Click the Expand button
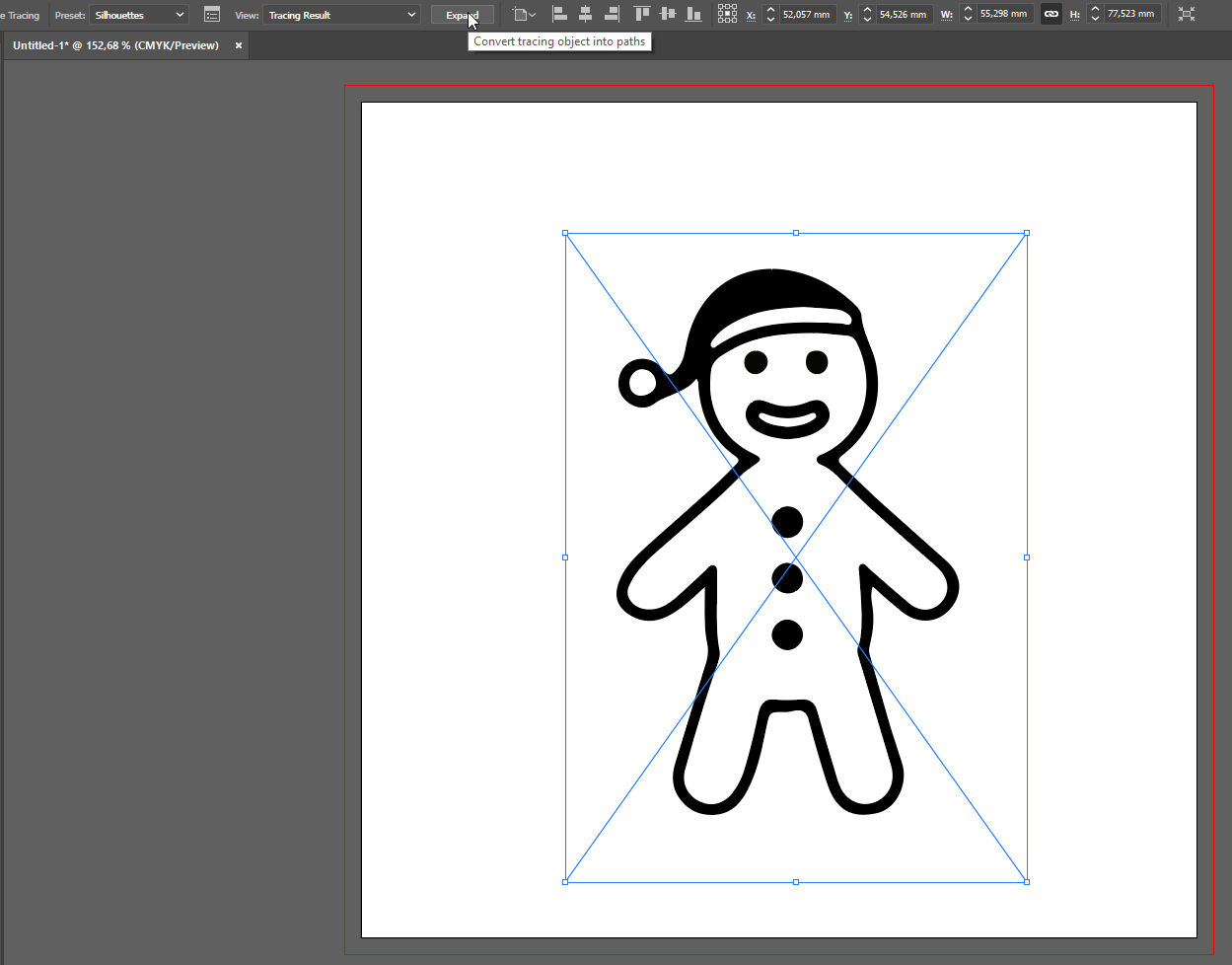 pyautogui.click(x=462, y=15)
